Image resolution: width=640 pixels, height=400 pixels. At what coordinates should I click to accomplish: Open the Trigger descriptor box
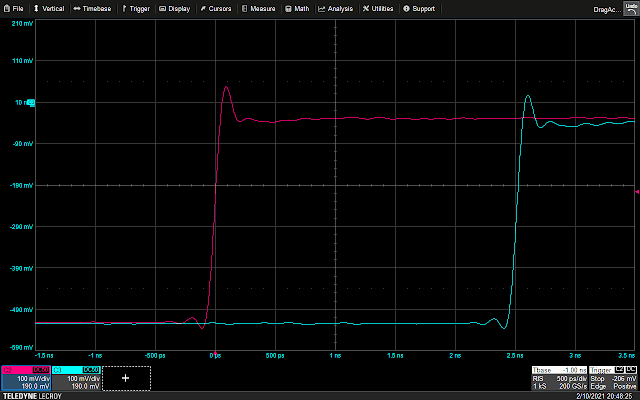613,378
